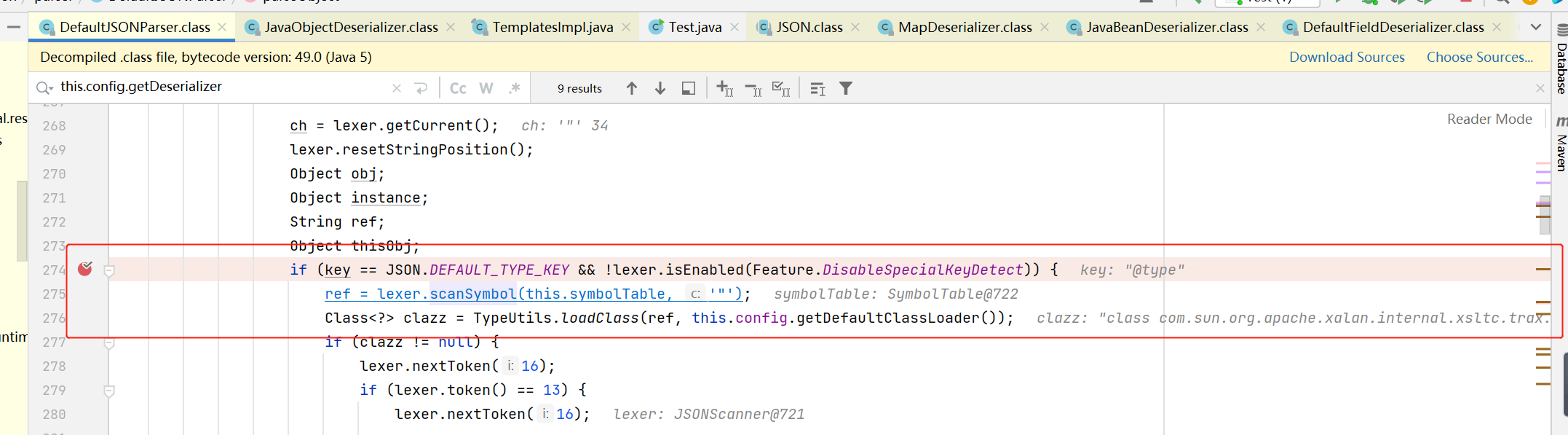This screenshot has height=435, width=1568.
Task: Click into the search input field
Action: [x=222, y=87]
